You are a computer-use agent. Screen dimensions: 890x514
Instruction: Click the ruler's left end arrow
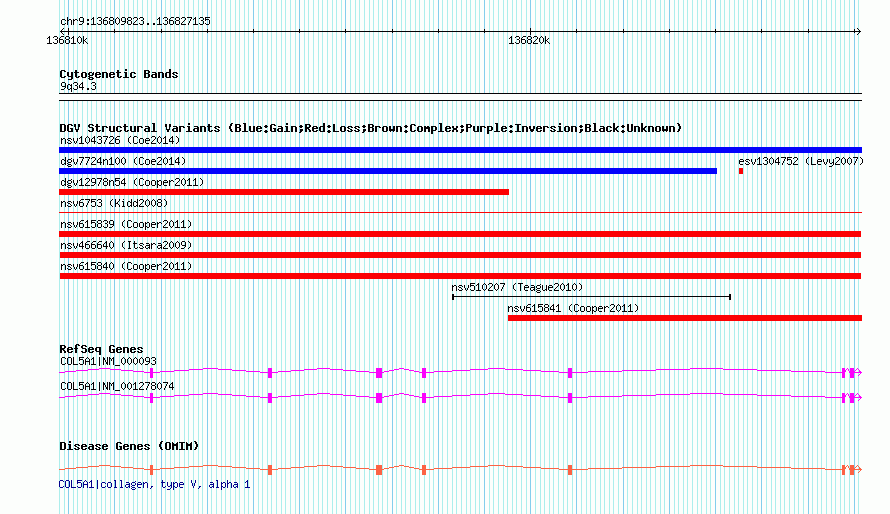[62, 32]
